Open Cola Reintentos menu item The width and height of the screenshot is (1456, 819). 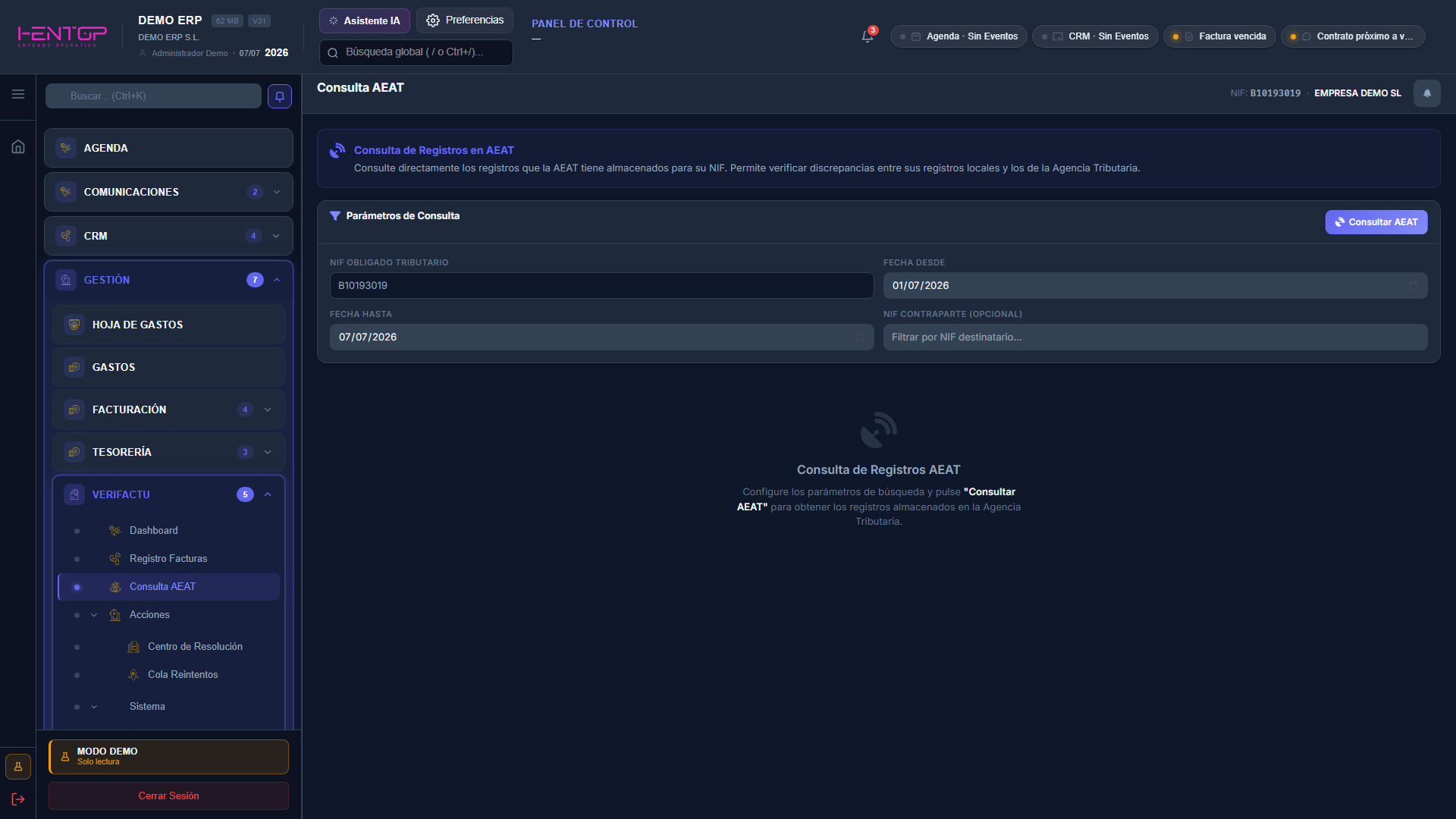click(168, 675)
